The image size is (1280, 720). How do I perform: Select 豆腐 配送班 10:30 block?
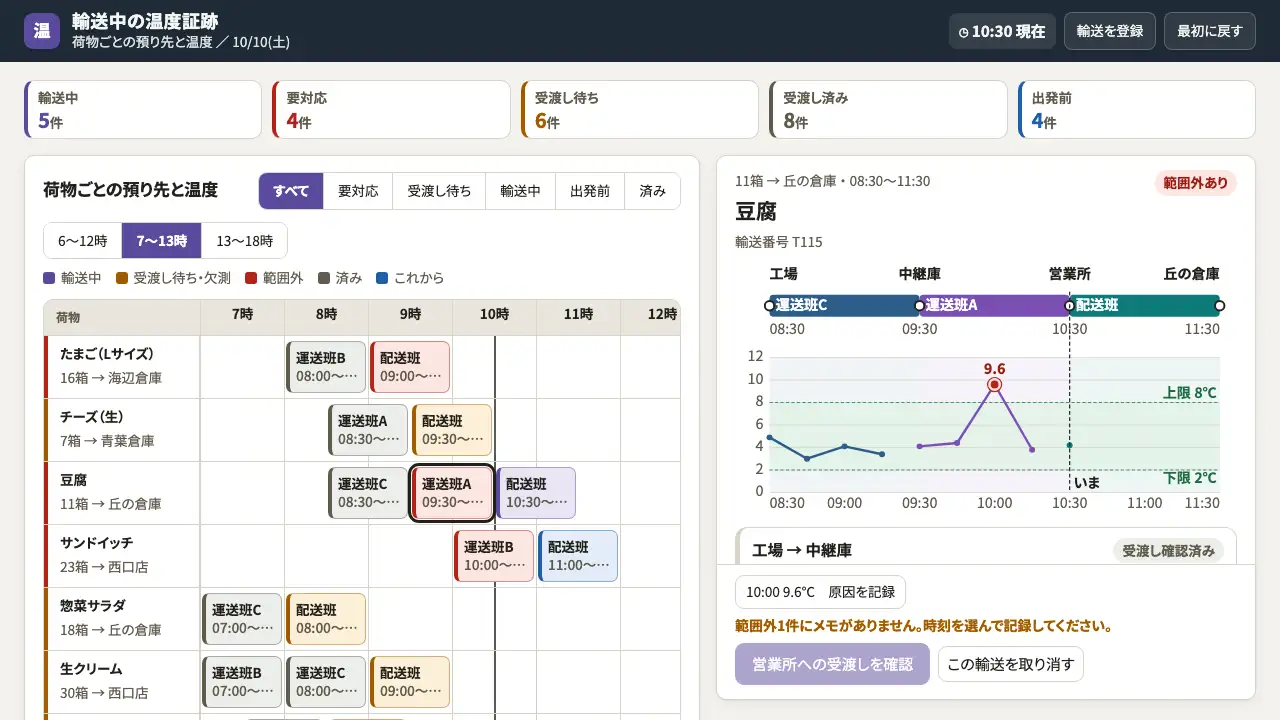[x=536, y=493]
